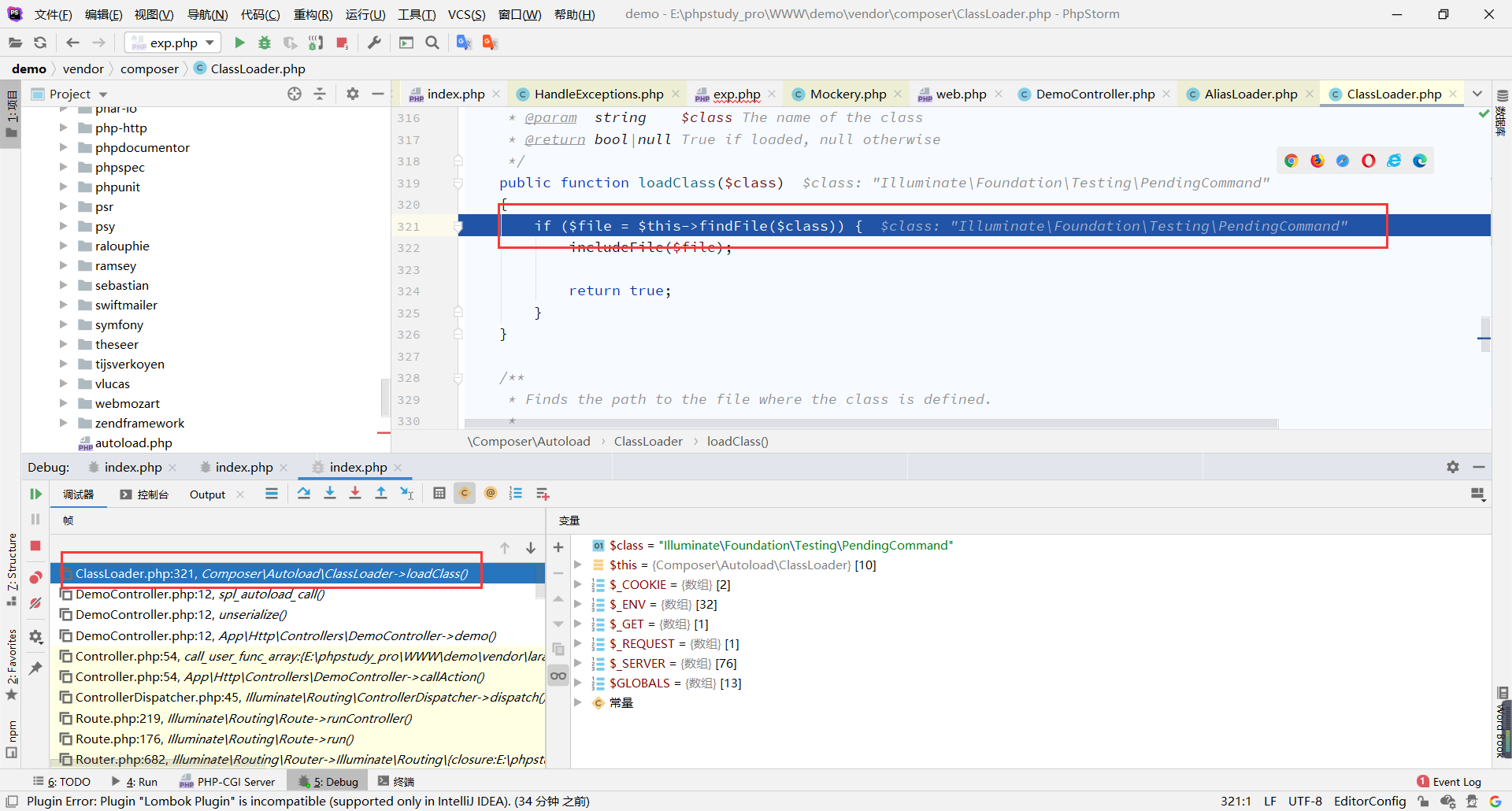Click the Resume Program icon in debug panel
Viewport: 1512px width, 811px height.
(35, 494)
